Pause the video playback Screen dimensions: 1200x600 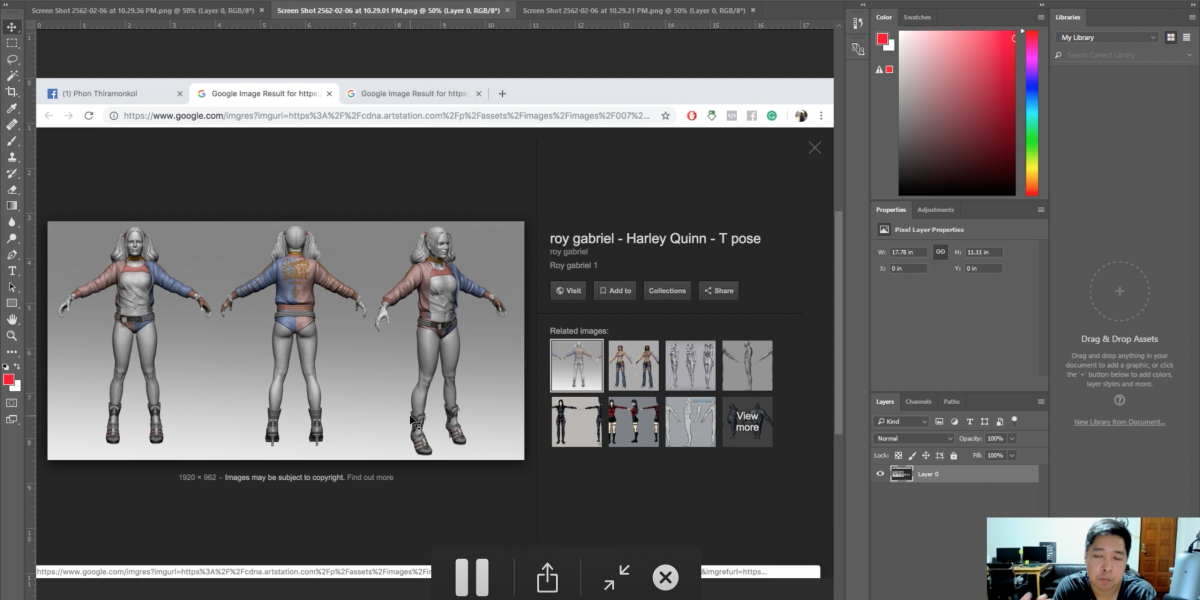(472, 577)
